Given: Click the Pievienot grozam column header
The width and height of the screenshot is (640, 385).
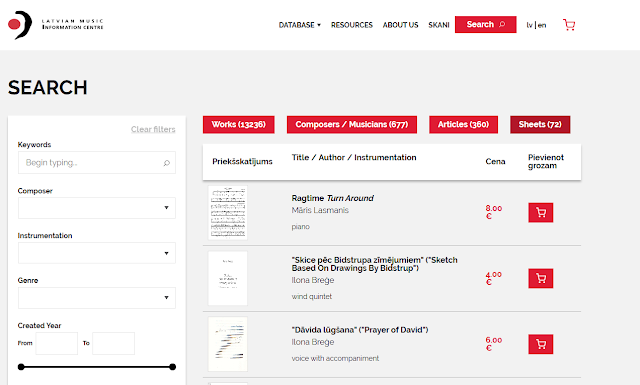Looking at the screenshot, I should click(546, 161).
